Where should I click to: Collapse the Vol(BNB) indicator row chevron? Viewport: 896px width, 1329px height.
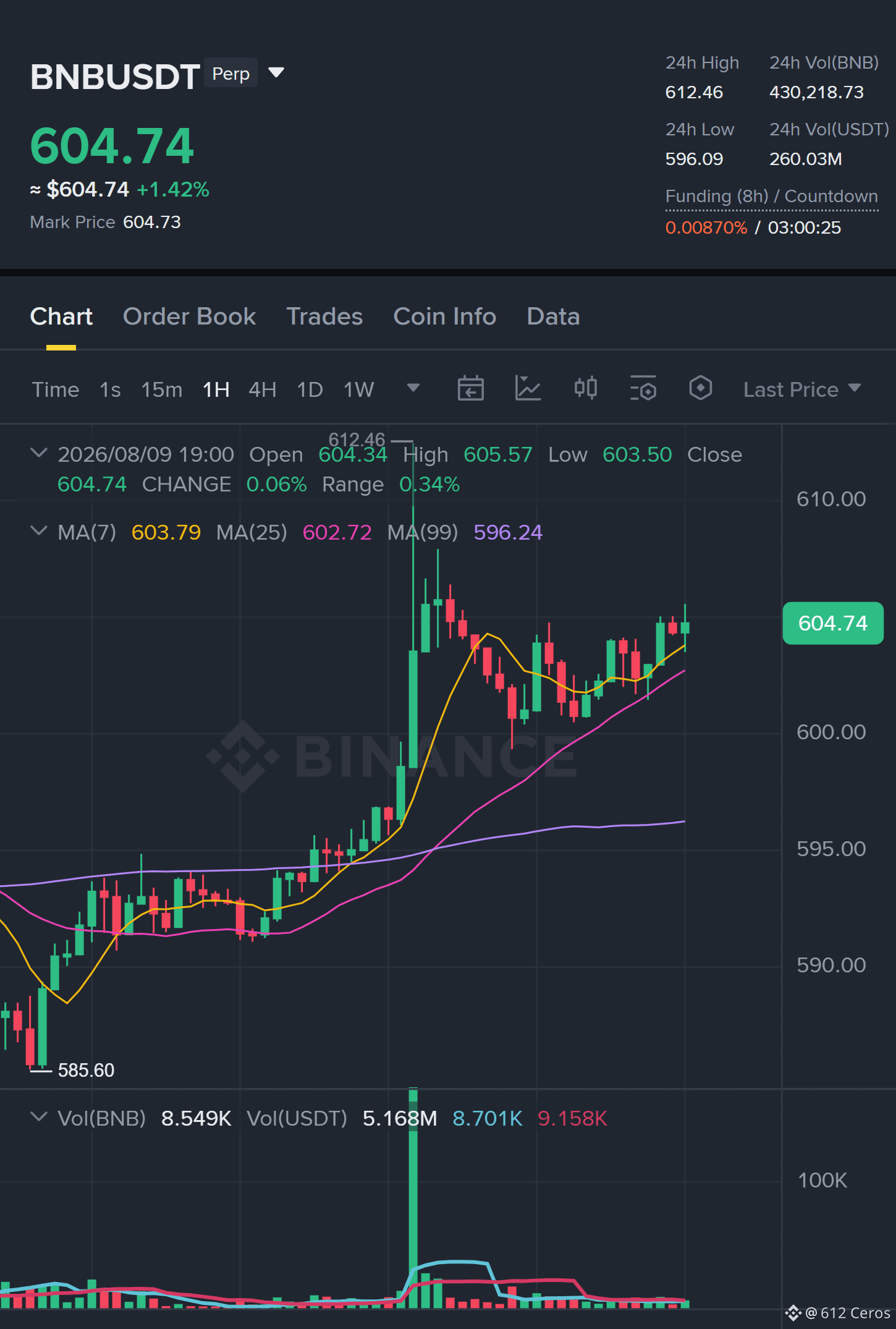point(39,1117)
